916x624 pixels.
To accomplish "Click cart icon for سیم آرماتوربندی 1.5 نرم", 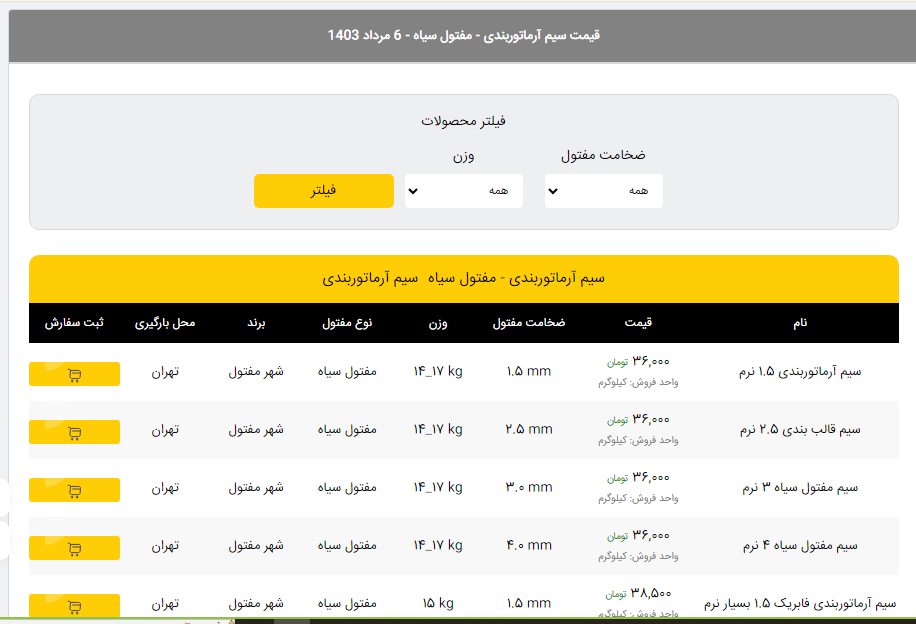I will (75, 374).
